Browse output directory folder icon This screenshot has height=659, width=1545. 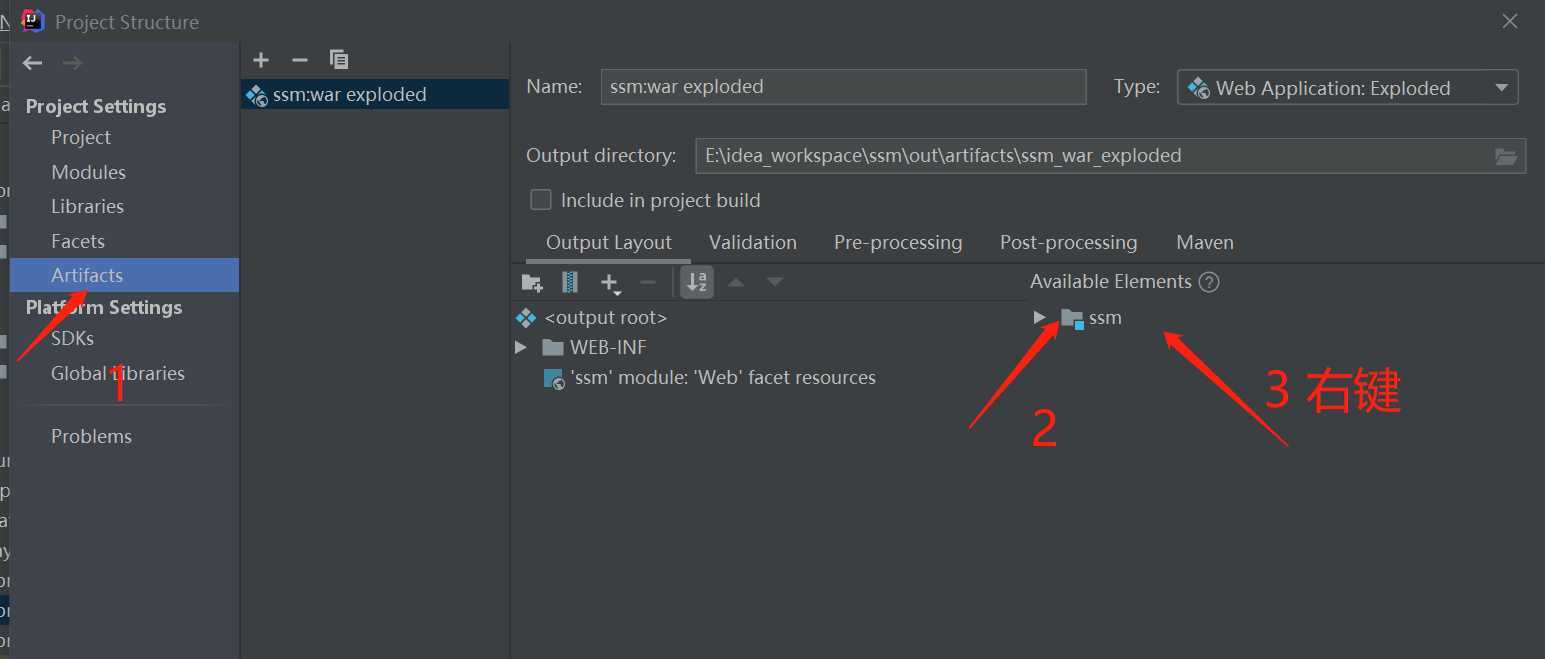[x=1505, y=156]
